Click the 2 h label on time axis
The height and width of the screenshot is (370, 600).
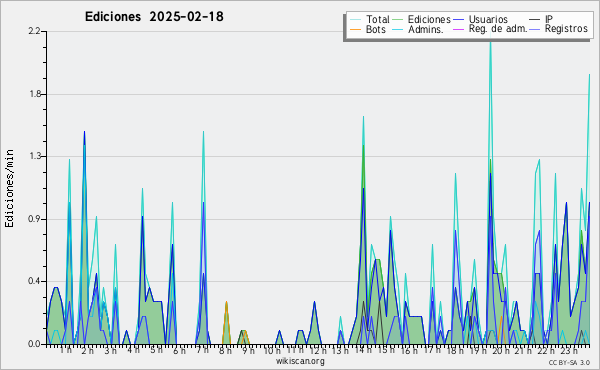(x=87, y=350)
